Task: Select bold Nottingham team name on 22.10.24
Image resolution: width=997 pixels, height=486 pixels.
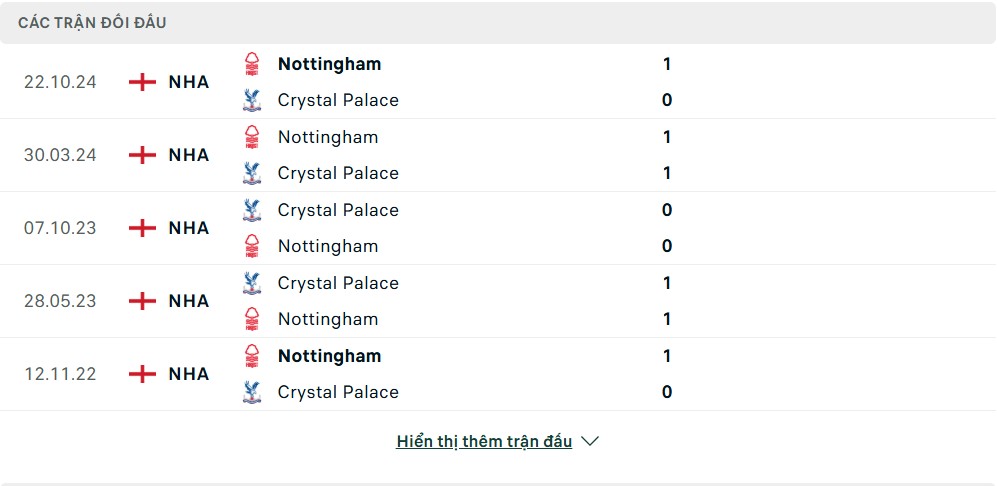Action: 329,64
